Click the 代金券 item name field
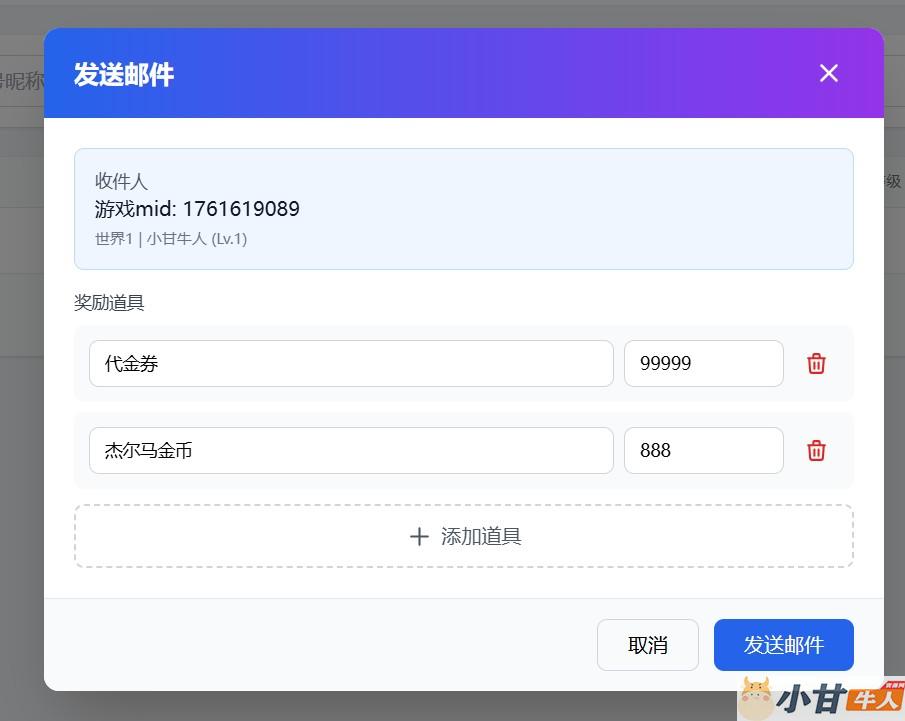This screenshot has height=721, width=905. point(350,363)
